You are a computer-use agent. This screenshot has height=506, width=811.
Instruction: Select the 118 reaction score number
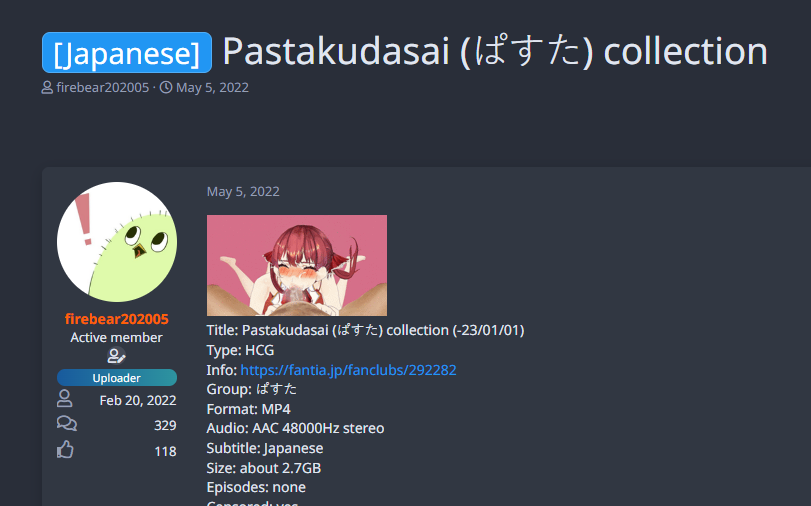pos(166,451)
